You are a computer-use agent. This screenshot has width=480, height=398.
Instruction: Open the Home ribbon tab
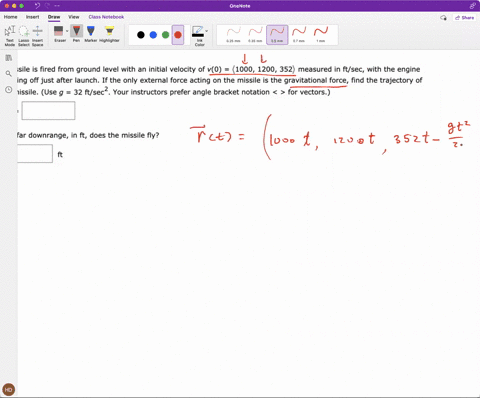tap(10, 17)
